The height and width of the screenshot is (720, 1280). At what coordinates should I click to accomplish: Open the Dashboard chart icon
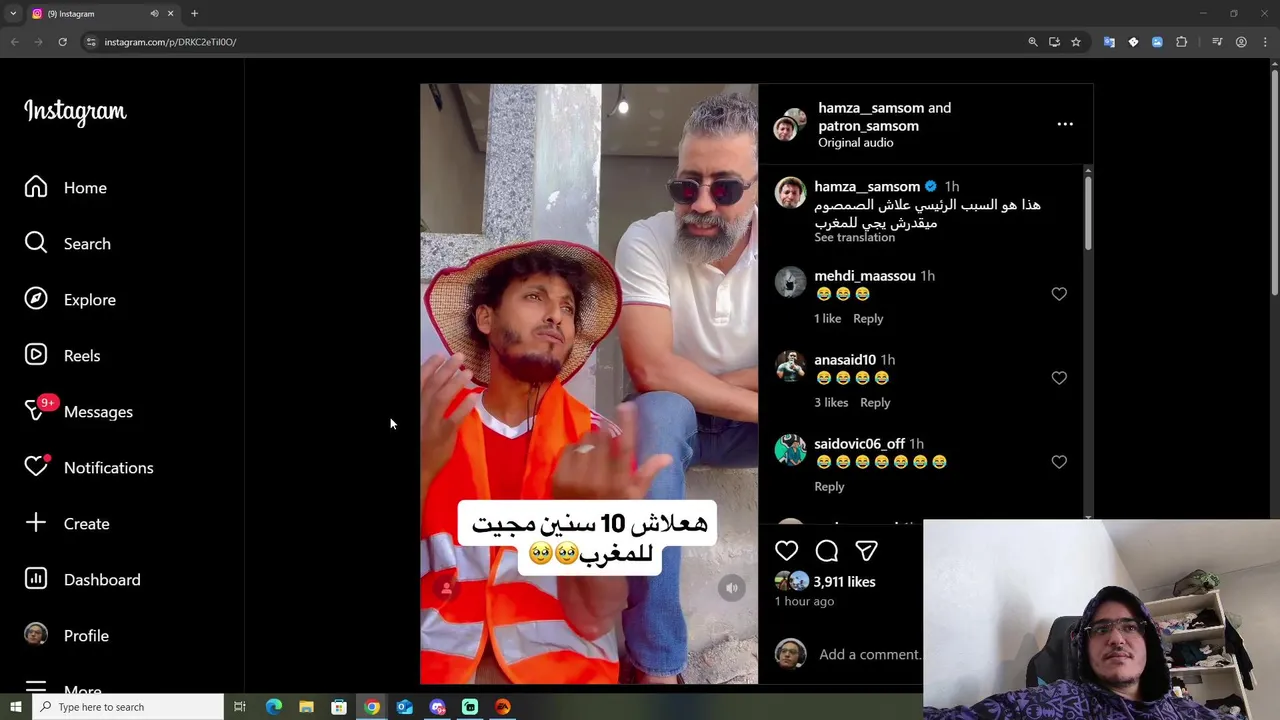point(36,579)
